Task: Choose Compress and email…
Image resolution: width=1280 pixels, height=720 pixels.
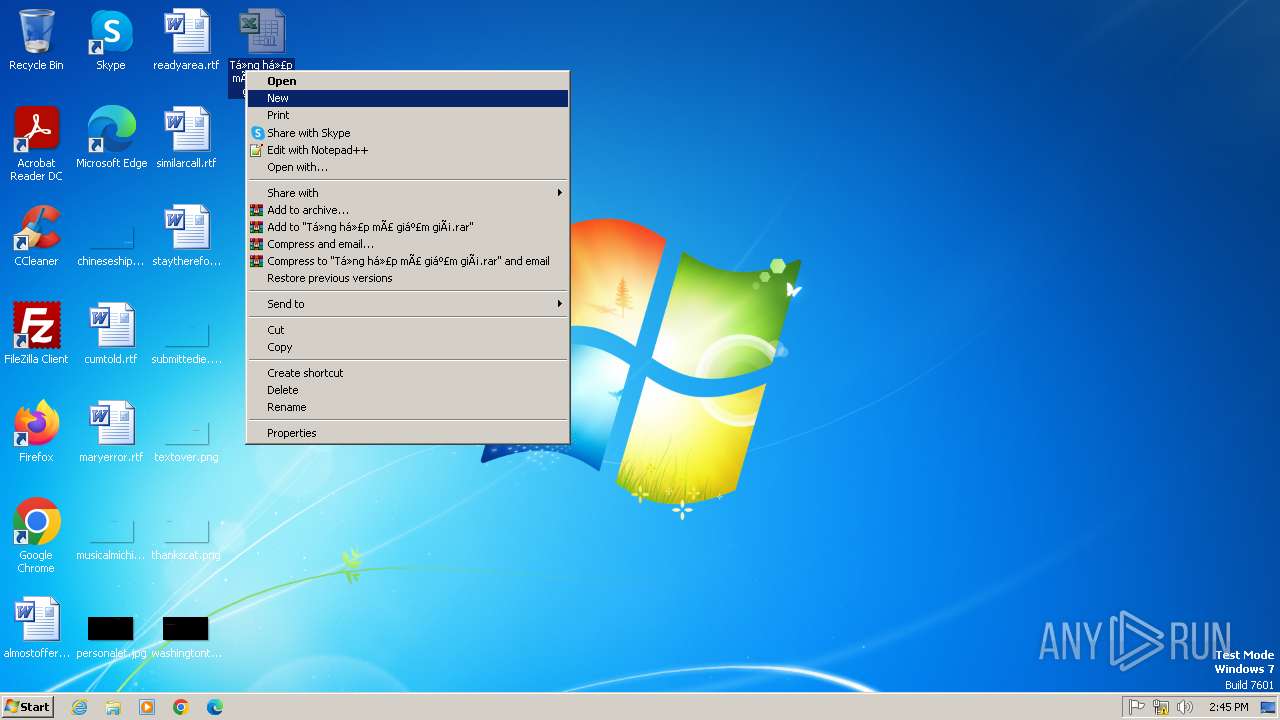Action: click(x=408, y=244)
